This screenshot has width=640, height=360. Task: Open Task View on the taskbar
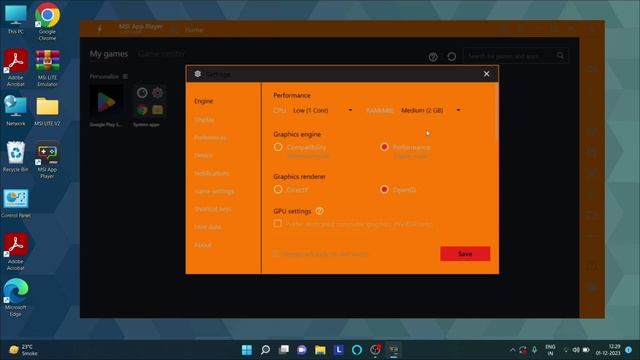pyautogui.click(x=284, y=350)
